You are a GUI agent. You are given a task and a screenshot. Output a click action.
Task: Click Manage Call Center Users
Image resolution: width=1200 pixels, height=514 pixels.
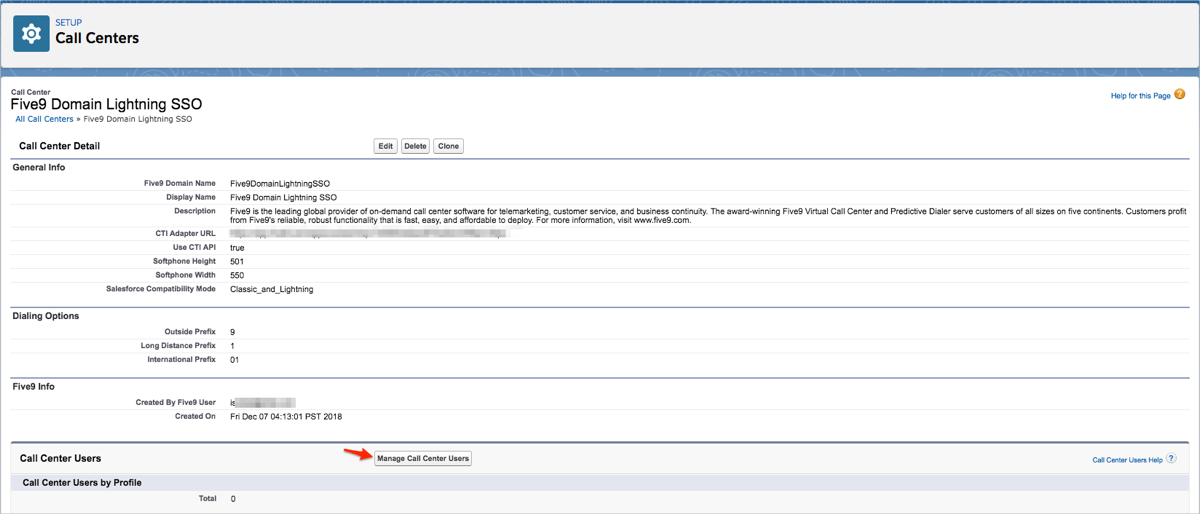click(423, 458)
